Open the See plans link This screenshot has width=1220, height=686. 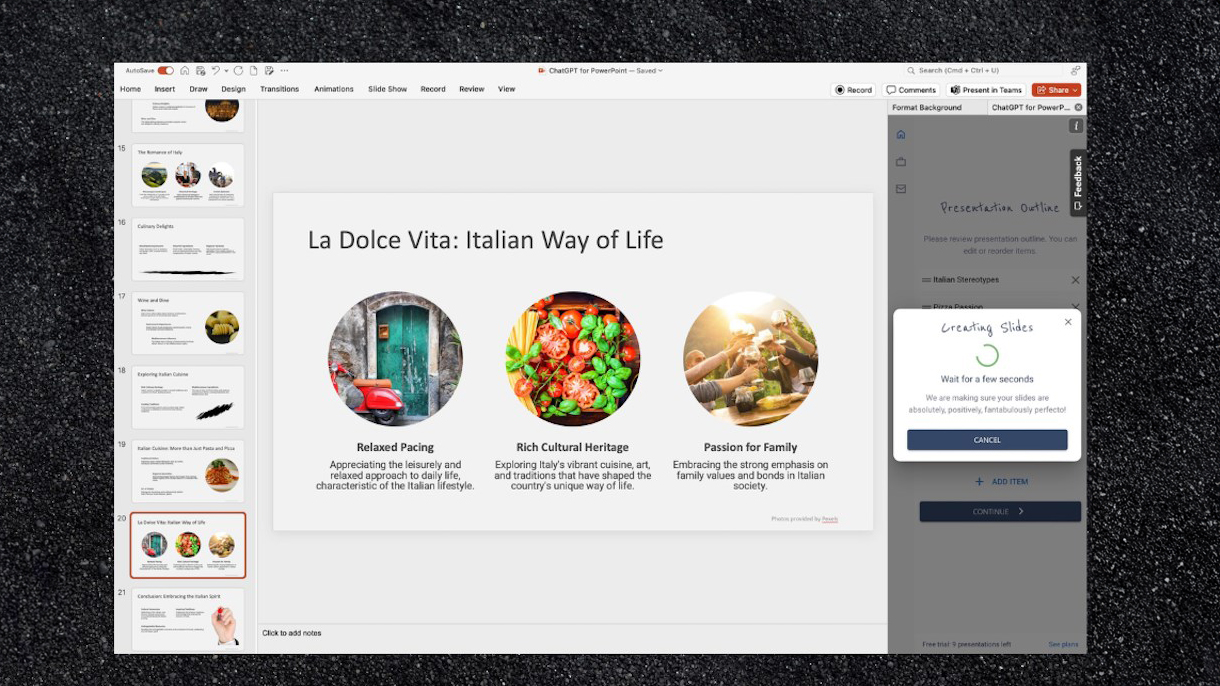pyautogui.click(x=1063, y=644)
